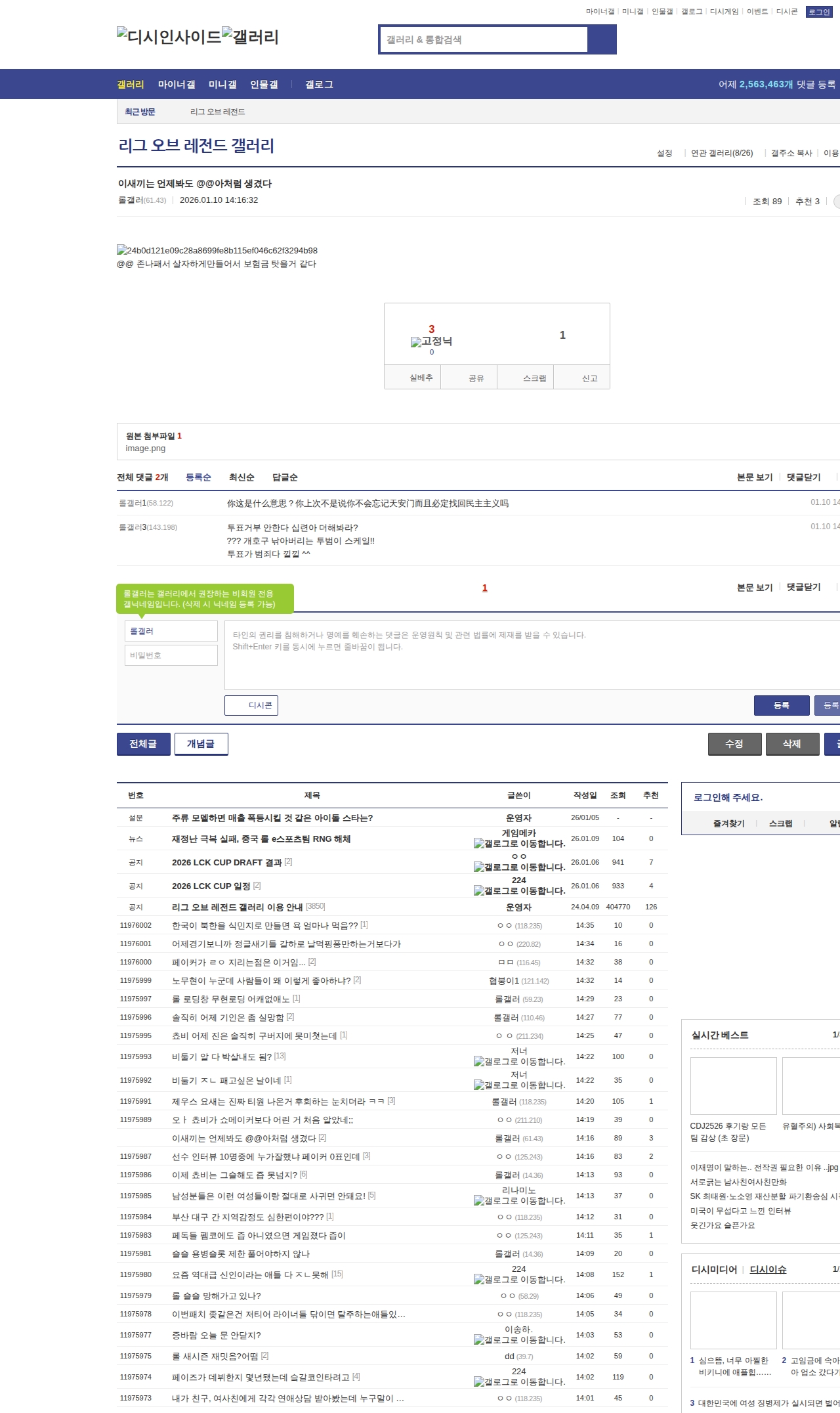Toggle 댓글닫기 above the comment list
Viewport: 840px width, 1413px height.
click(804, 477)
